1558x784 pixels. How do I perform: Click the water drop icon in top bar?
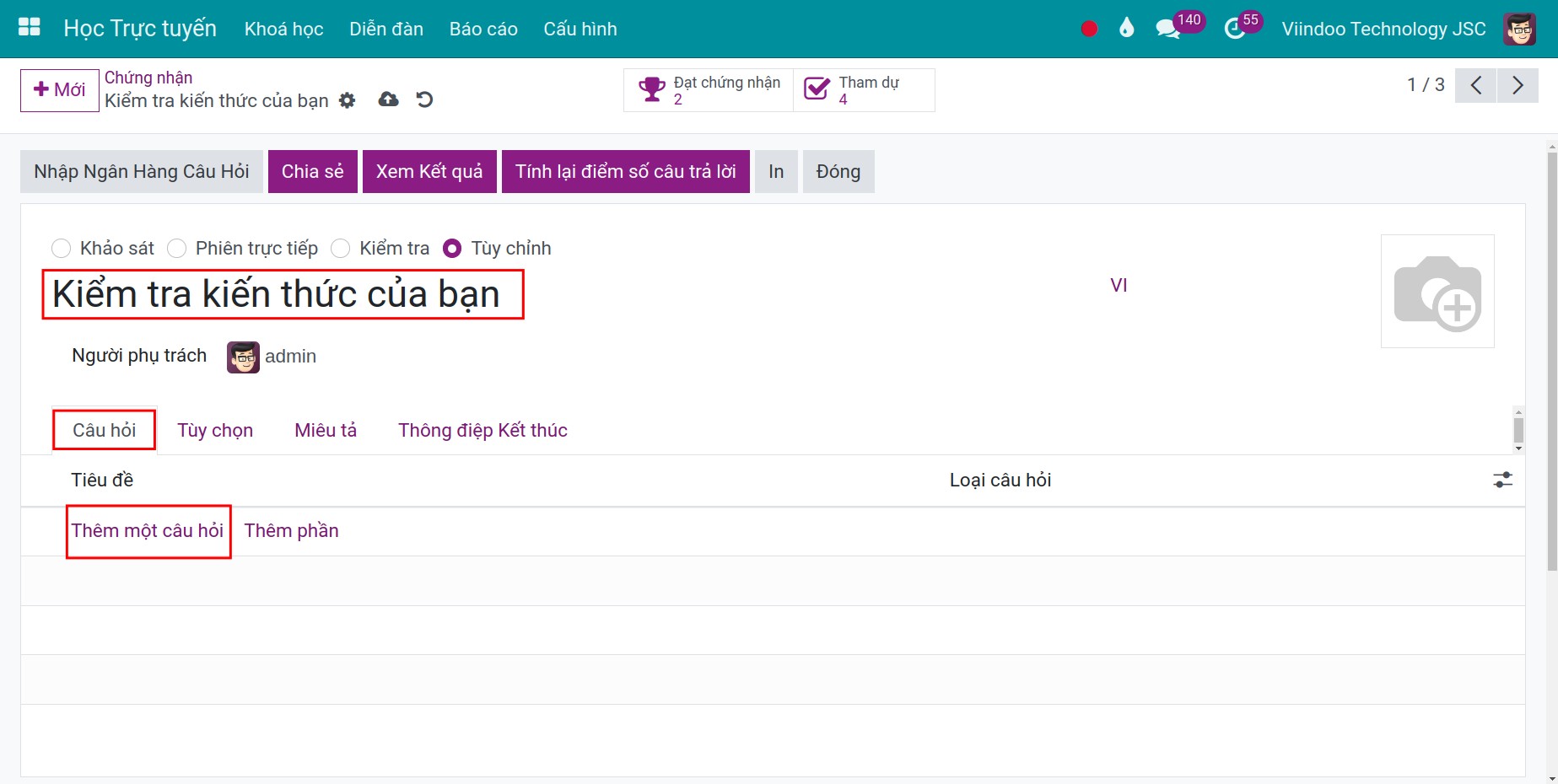(x=1126, y=28)
